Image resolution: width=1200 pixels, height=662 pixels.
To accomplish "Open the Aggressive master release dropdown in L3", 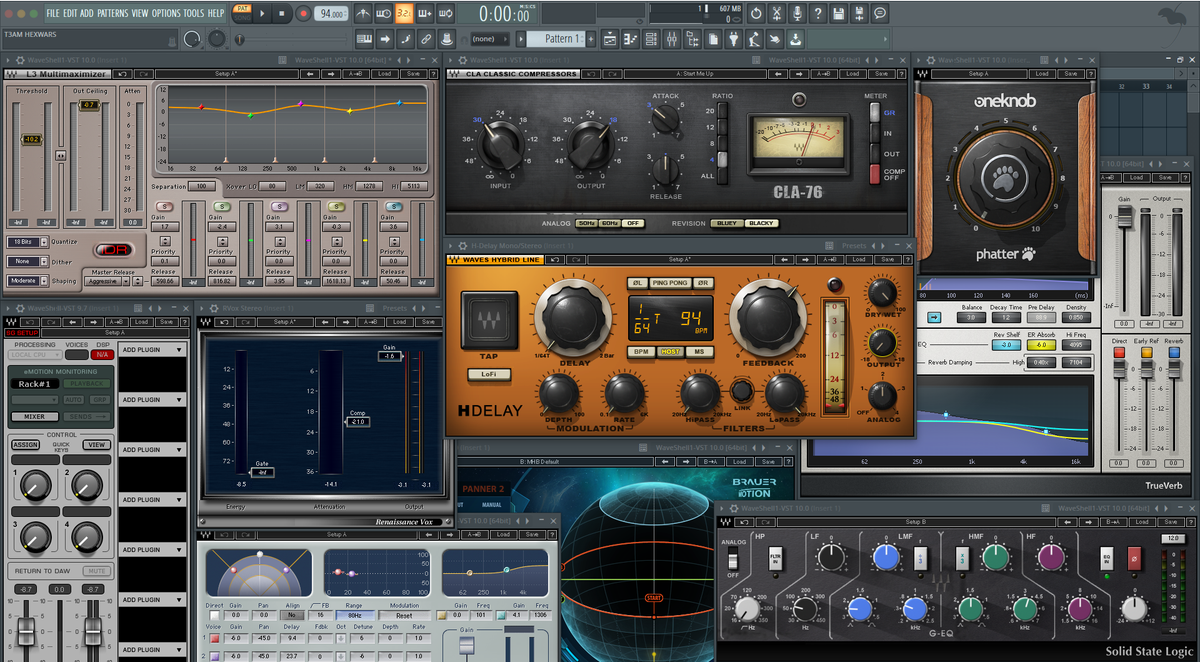I will [107, 282].
